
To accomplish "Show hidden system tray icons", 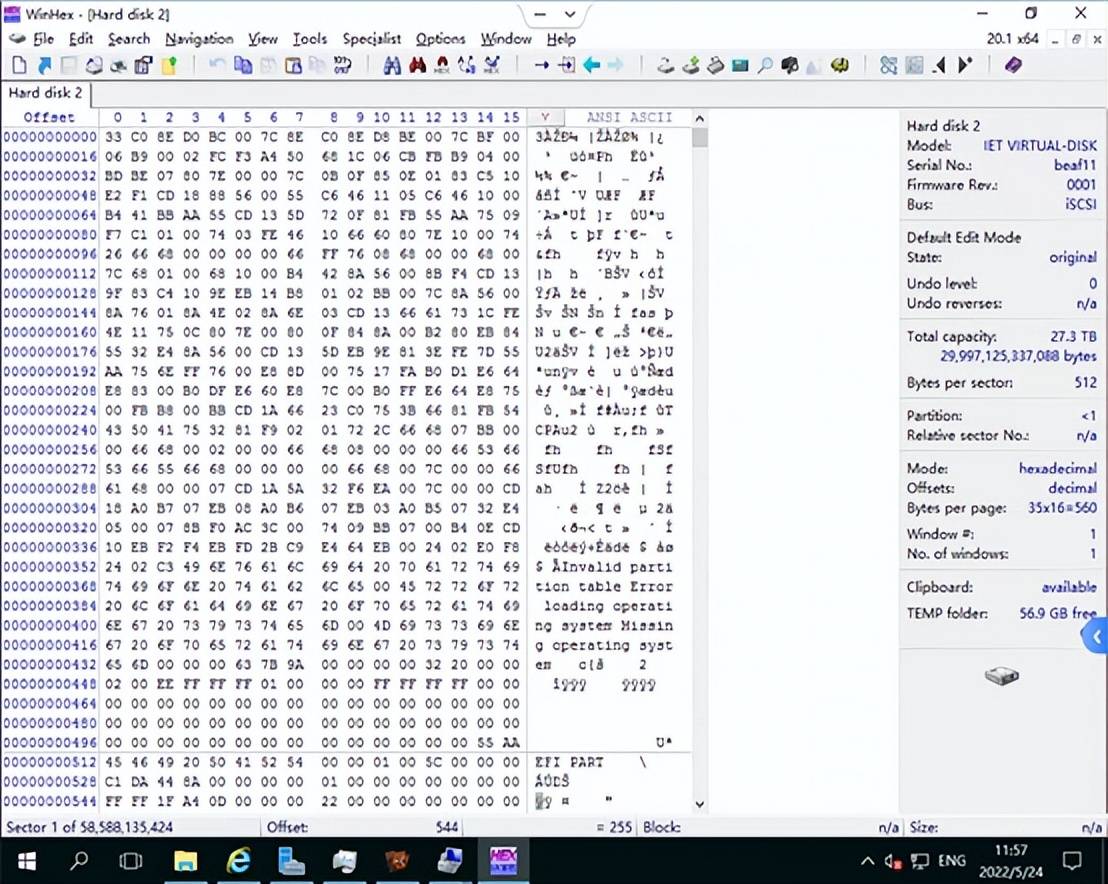I will coord(868,861).
